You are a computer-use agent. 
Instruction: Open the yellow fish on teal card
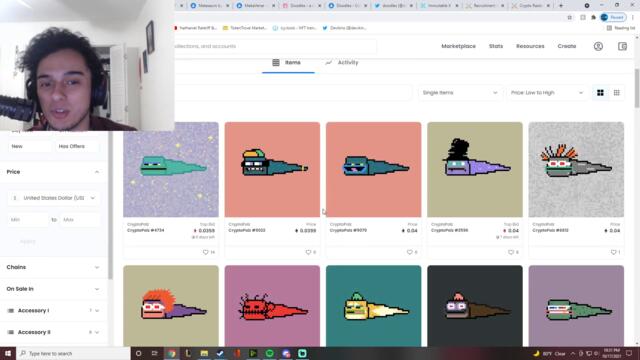(373, 306)
